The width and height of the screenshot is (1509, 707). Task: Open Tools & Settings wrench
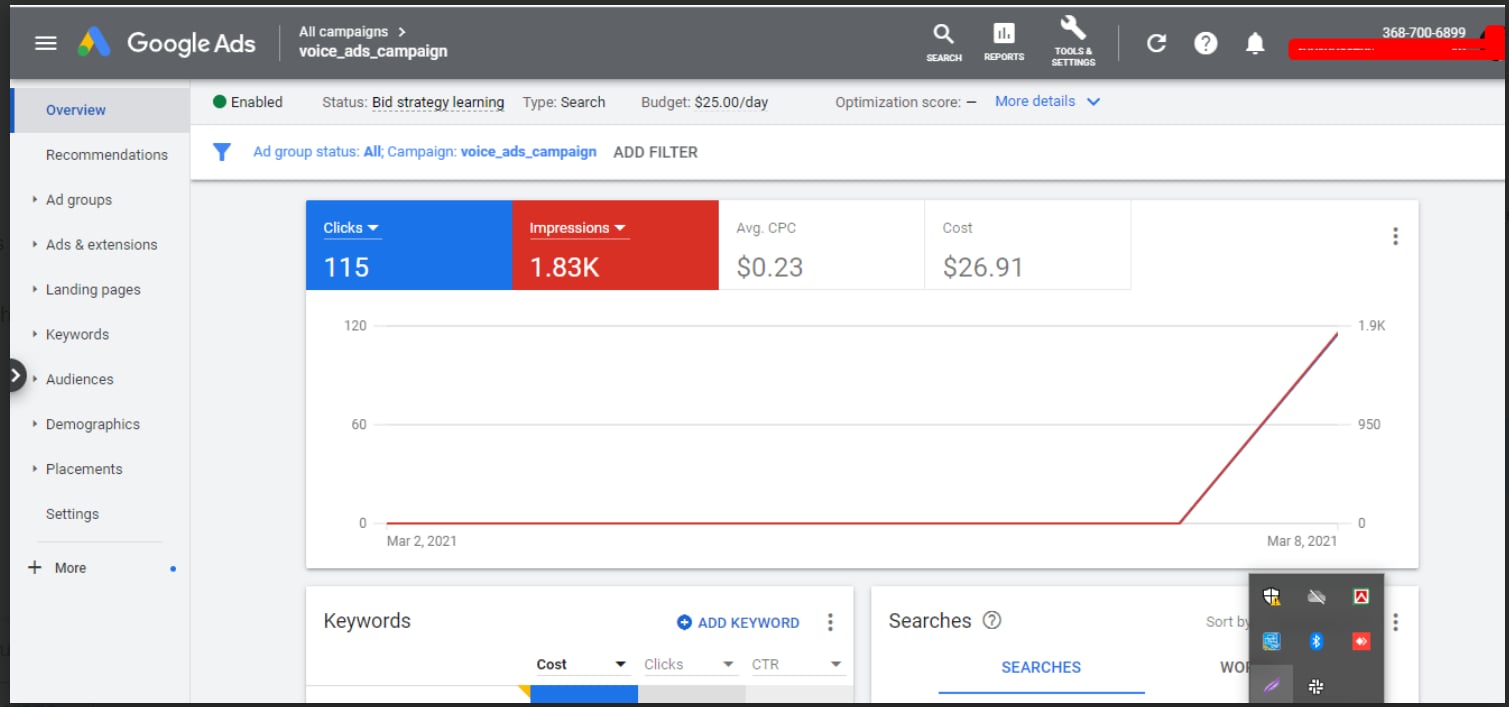1072,29
